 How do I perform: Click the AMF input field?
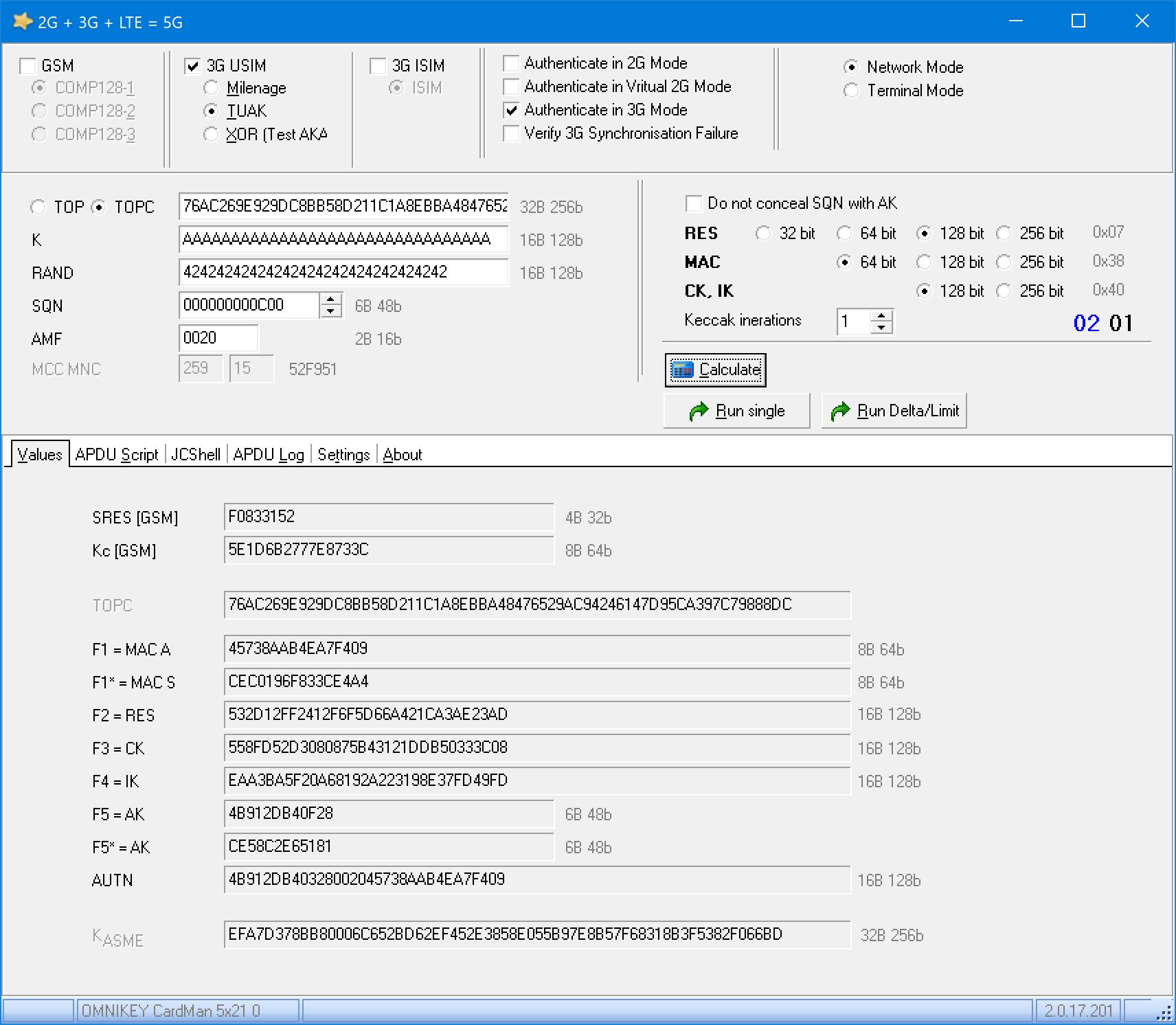218,338
